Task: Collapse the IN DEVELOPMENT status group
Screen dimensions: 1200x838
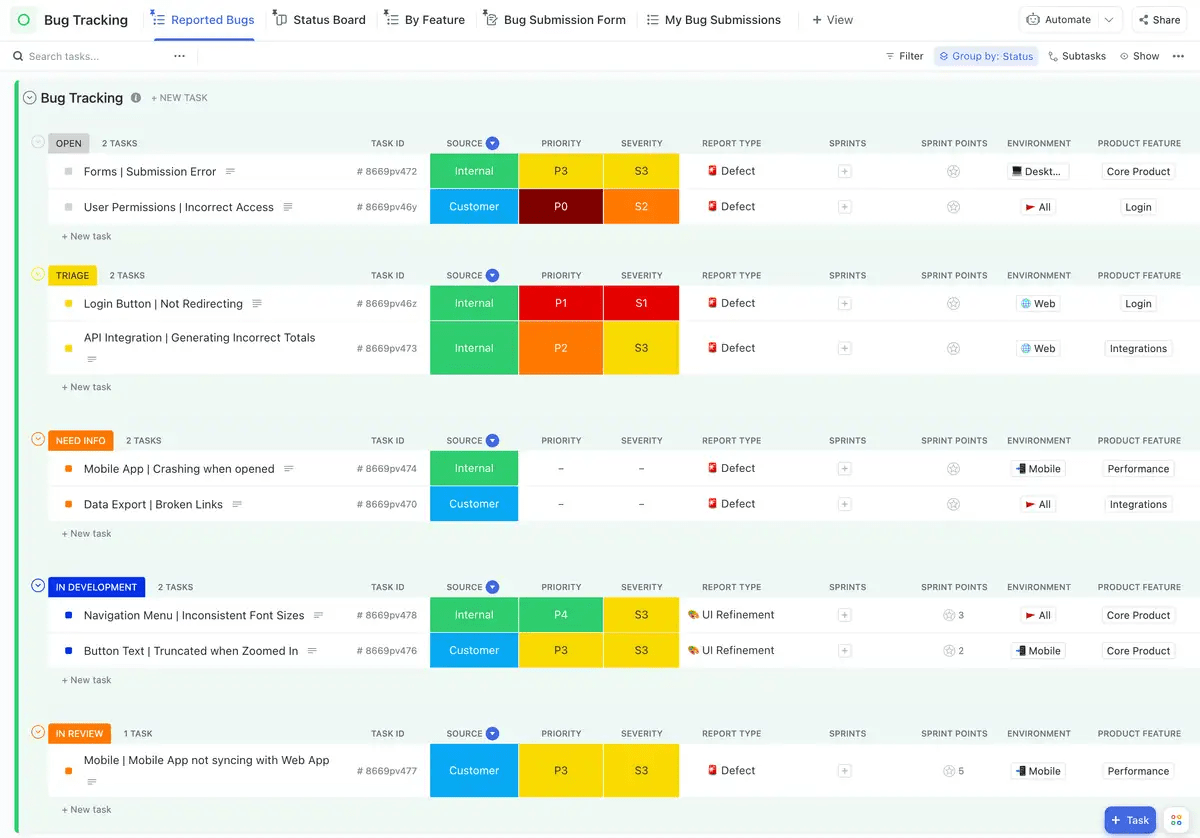Action: coord(38,586)
